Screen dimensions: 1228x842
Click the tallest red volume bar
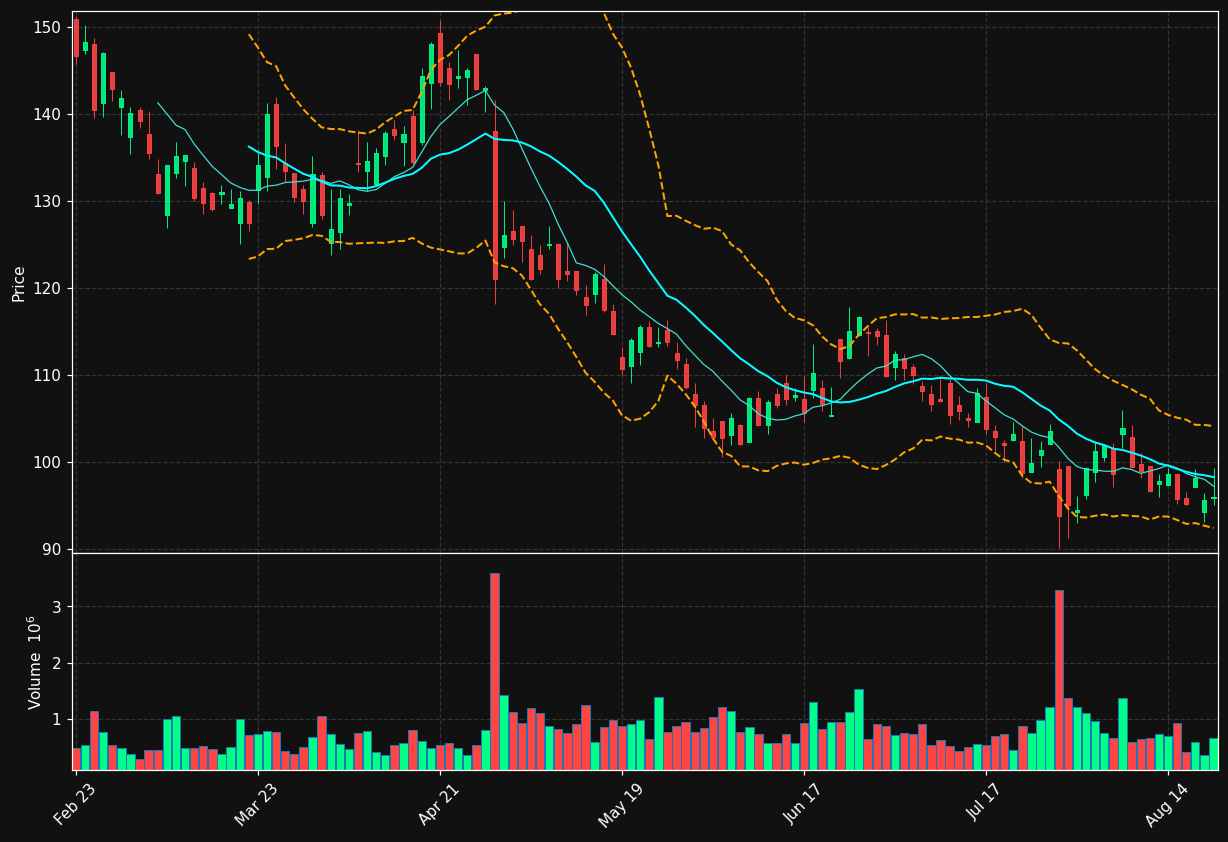coord(494,671)
